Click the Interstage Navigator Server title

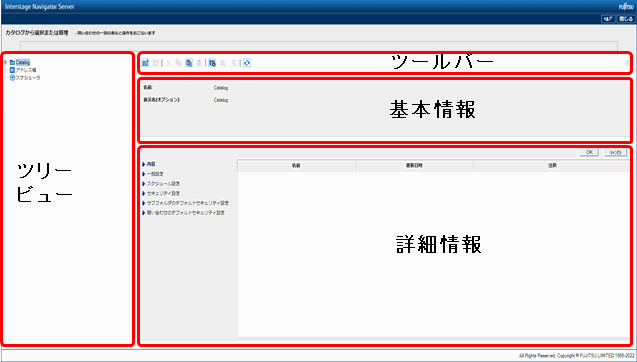(x=39, y=7)
